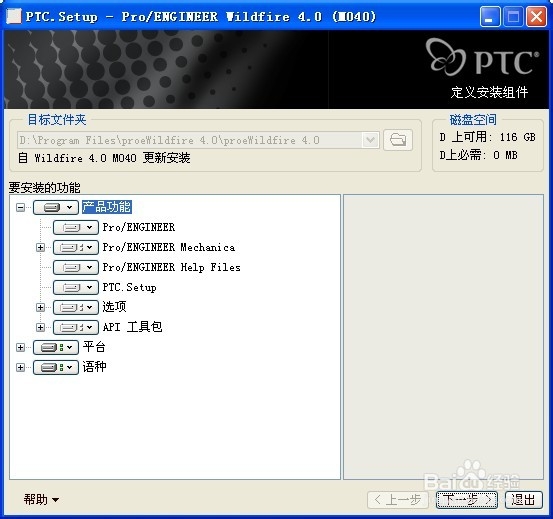Click 'D上必需: 0 MB' text
Image resolution: width=553 pixels, height=519 pixels.
point(479,155)
